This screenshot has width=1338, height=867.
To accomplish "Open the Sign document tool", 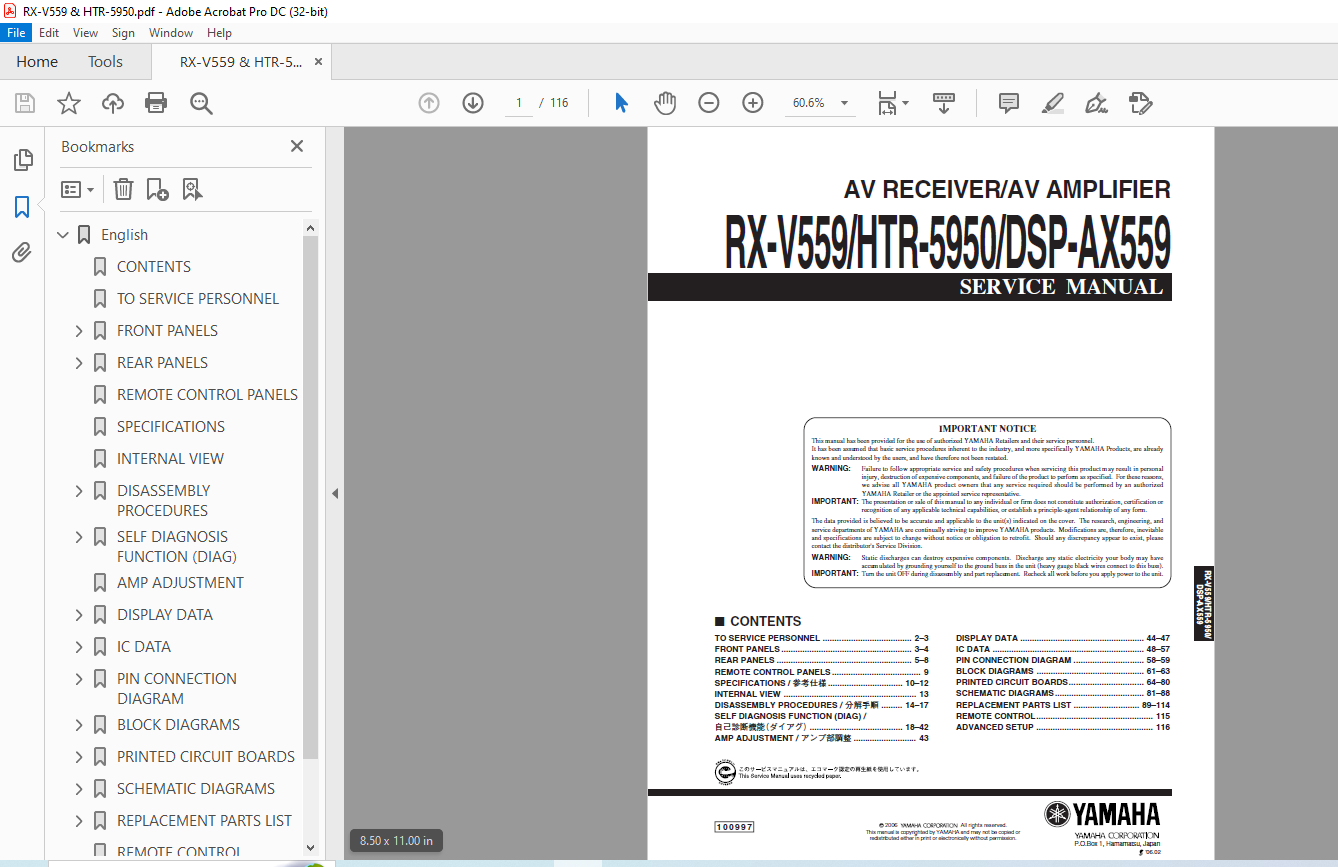I will 1097,103.
